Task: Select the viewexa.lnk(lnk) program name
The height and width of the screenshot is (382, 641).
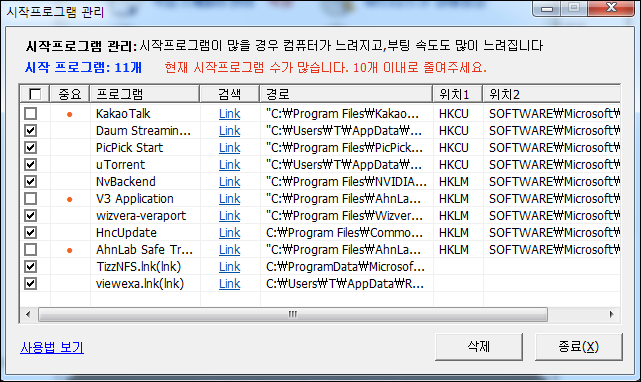Action: (140, 283)
